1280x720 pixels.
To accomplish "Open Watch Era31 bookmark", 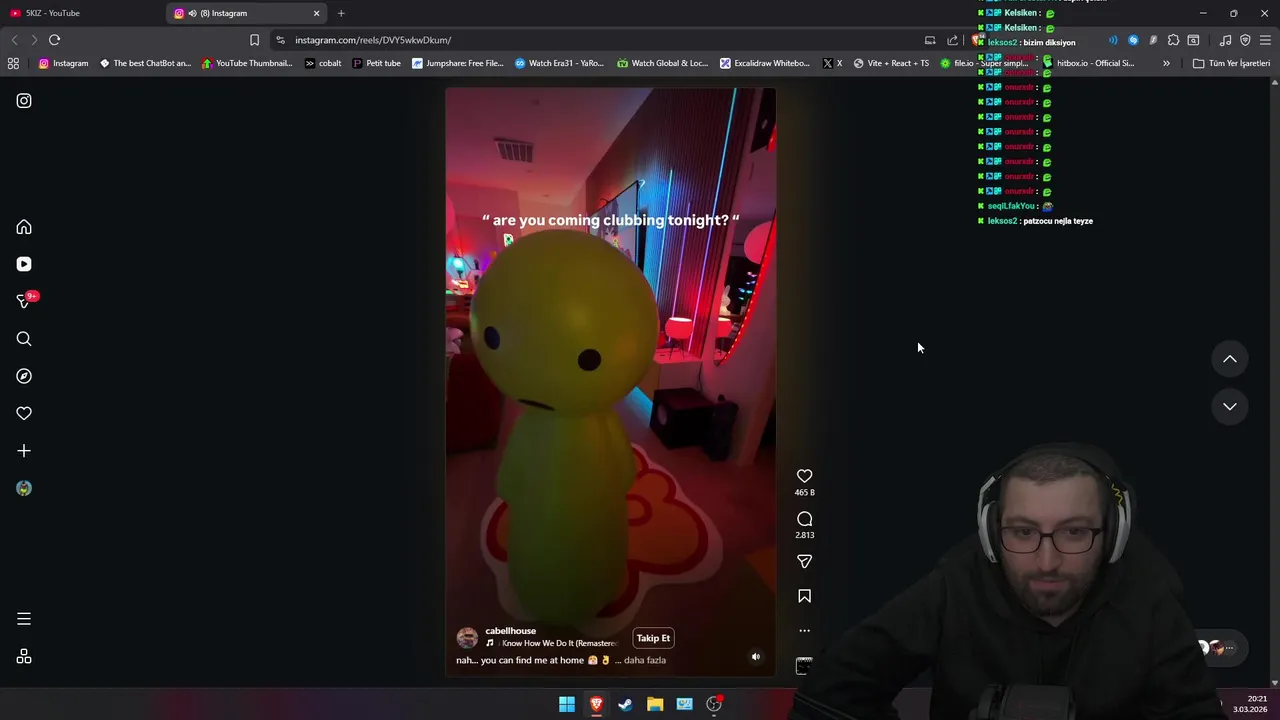I will (559, 63).
